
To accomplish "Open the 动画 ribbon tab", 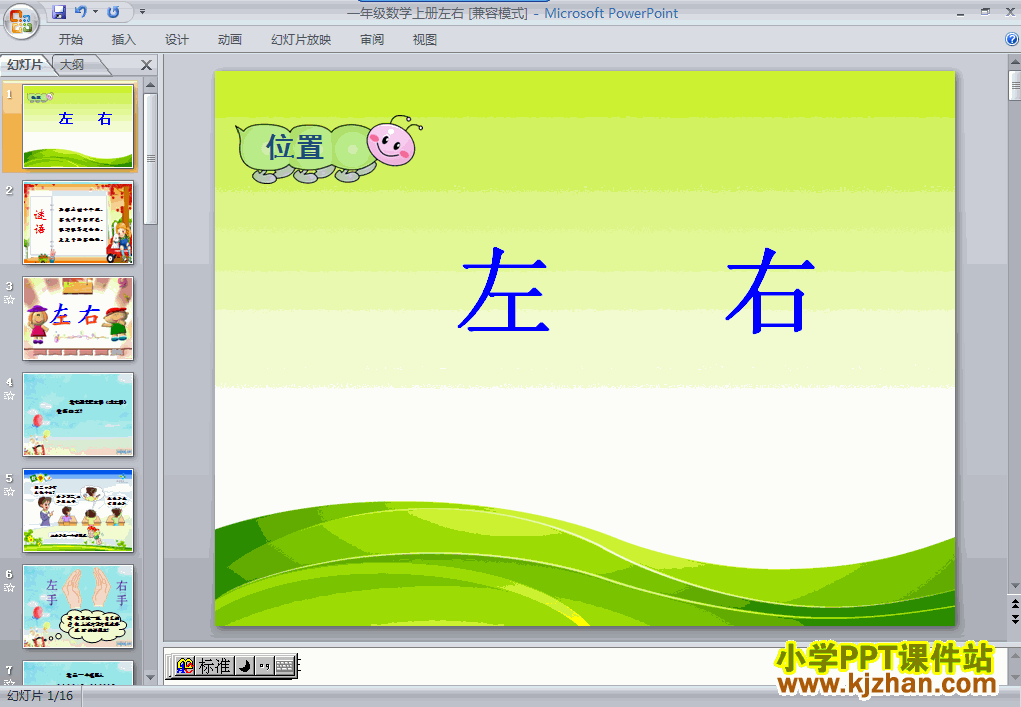I will tap(229, 40).
